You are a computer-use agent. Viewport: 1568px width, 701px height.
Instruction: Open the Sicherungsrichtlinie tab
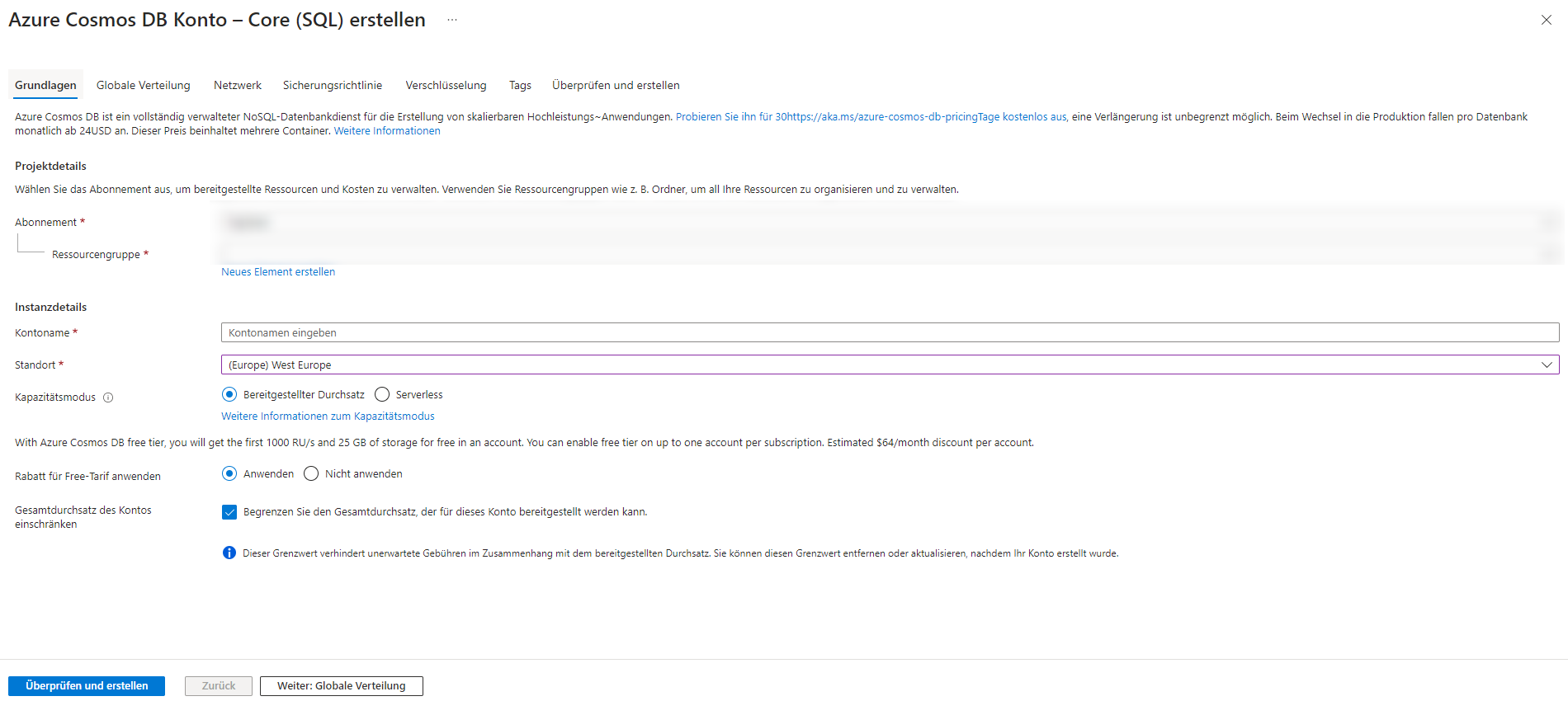click(333, 85)
